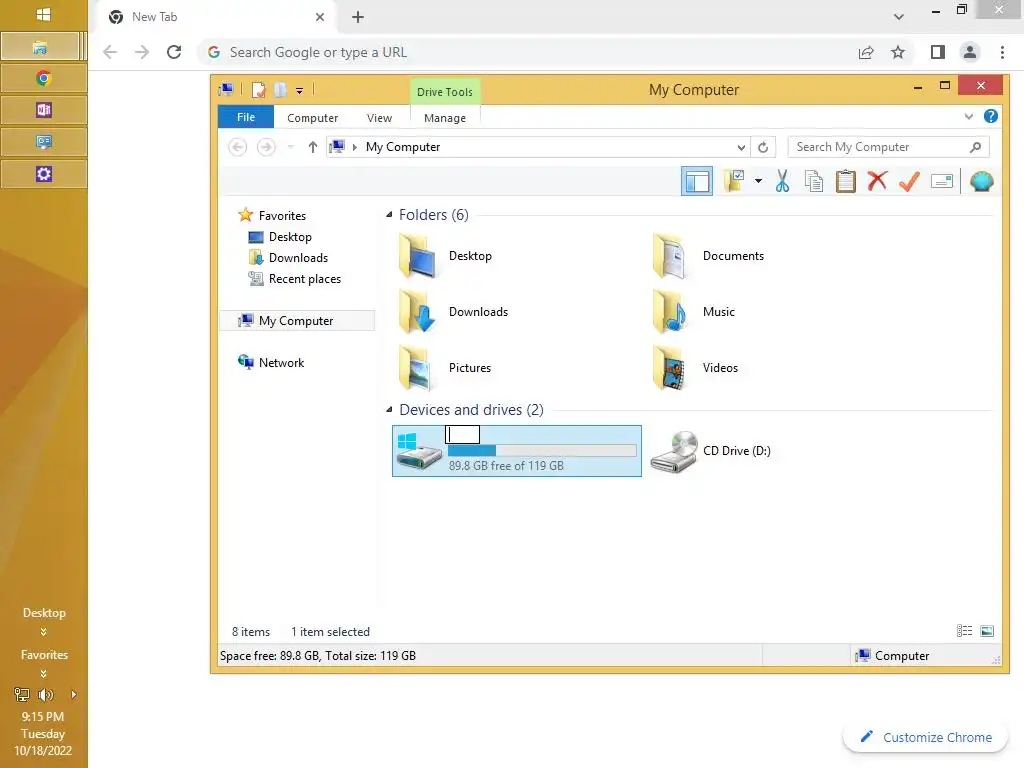Screen dimensions: 1024x768
Task: Click the drive rename text box
Action: coord(462,434)
